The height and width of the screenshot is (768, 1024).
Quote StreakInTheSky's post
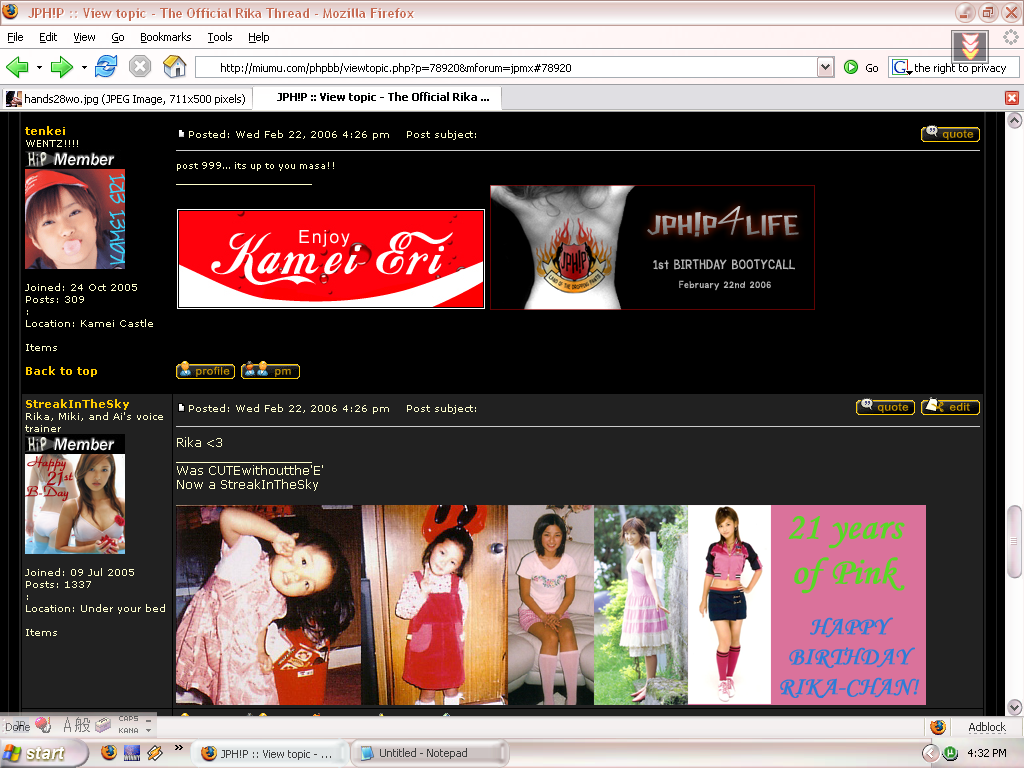pos(885,407)
